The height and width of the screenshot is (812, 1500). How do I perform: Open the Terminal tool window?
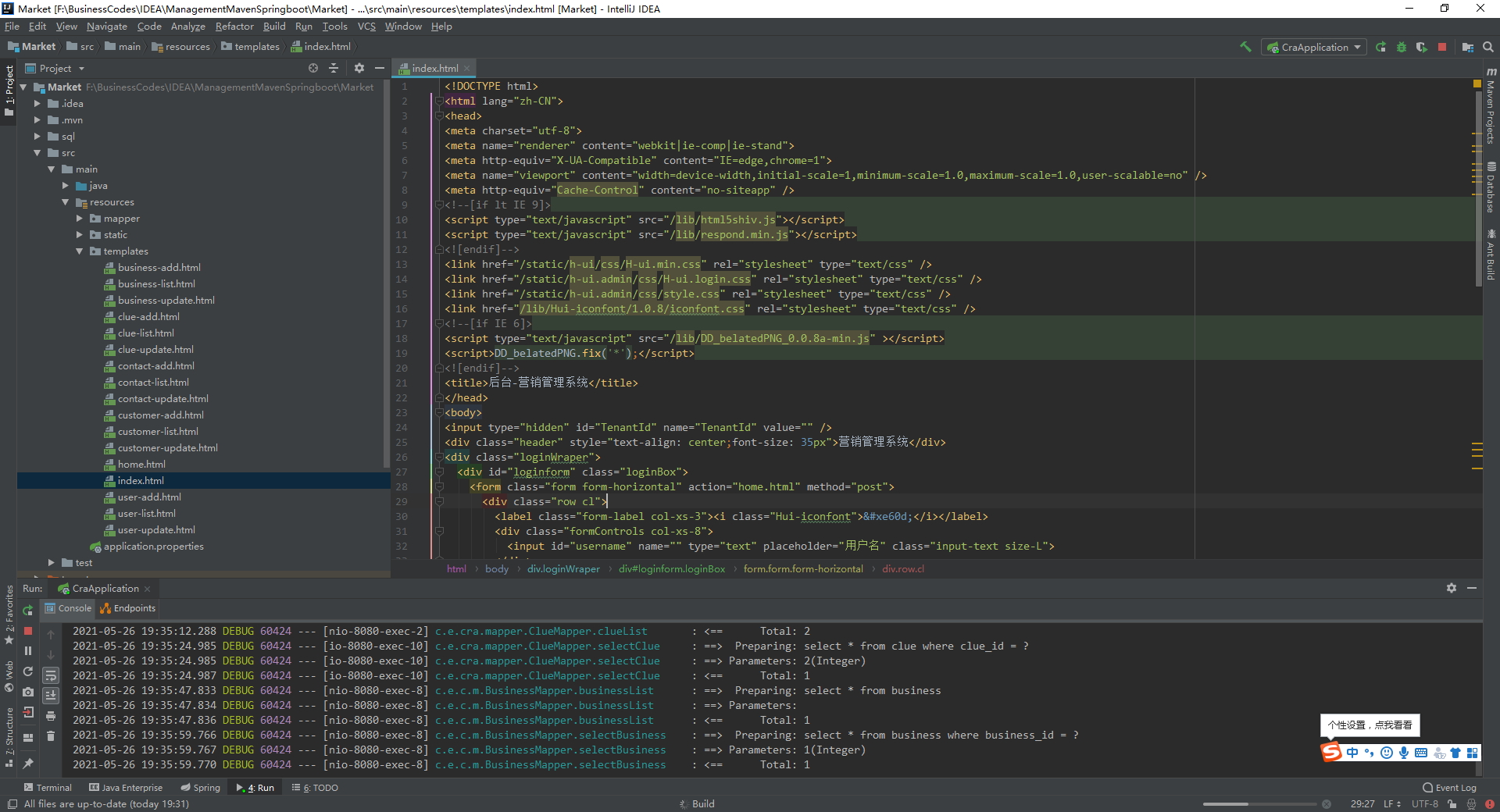48,787
